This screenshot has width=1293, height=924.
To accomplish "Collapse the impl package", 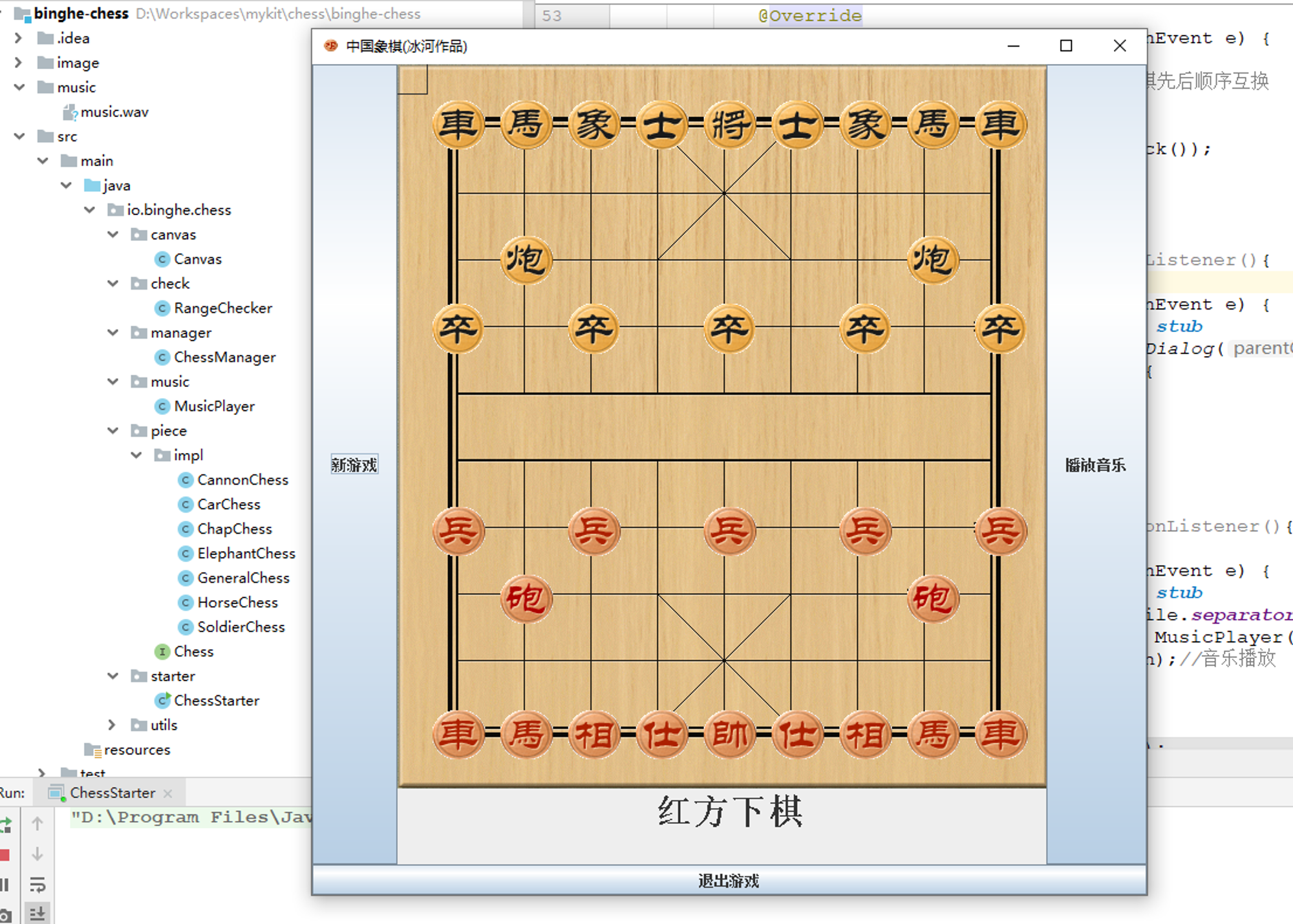I will [x=136, y=456].
